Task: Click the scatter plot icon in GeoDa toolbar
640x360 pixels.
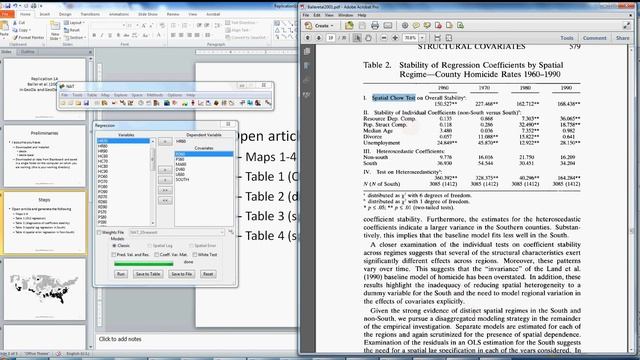Action: click(x=201, y=103)
